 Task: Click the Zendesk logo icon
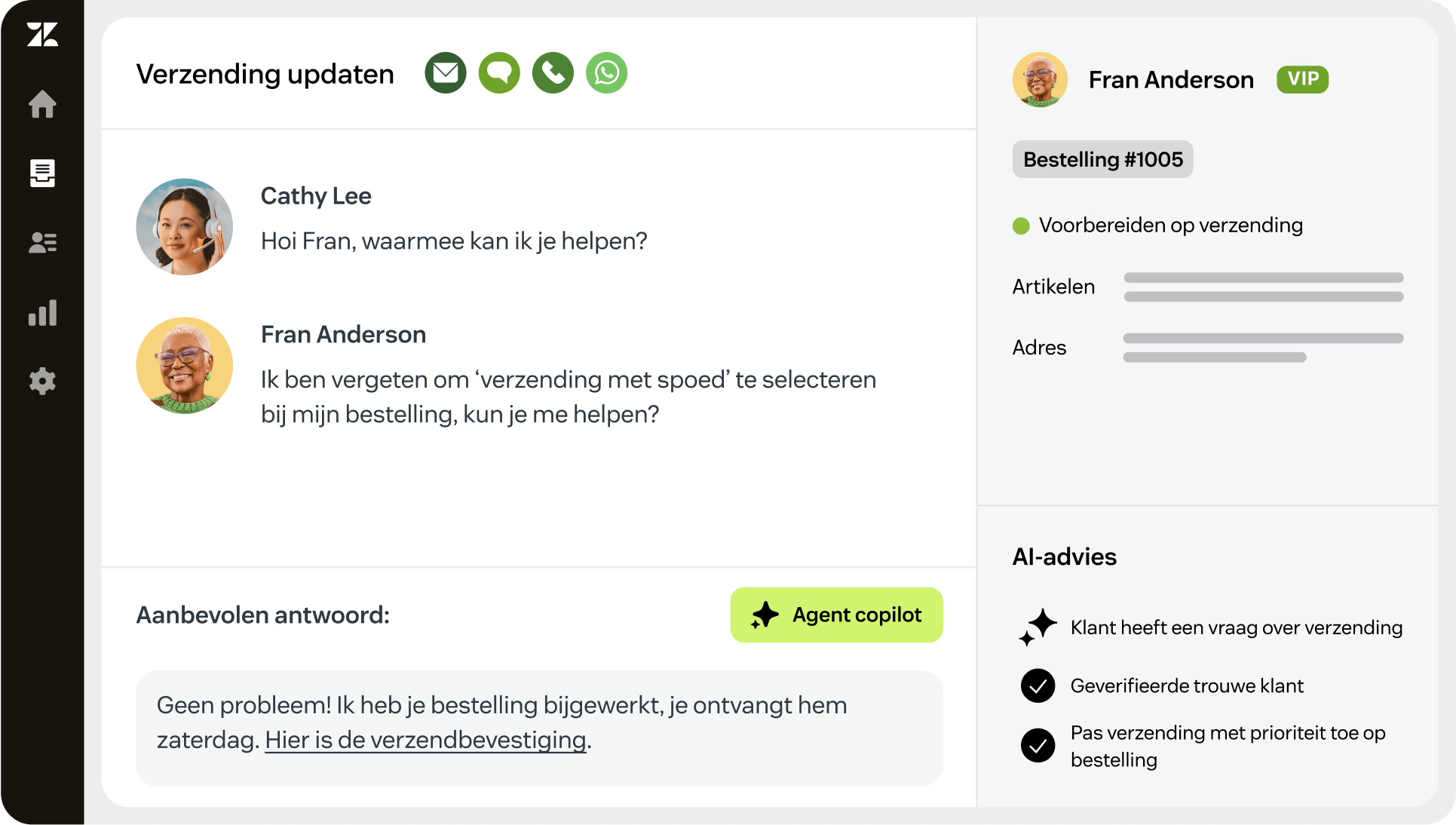pos(42,35)
